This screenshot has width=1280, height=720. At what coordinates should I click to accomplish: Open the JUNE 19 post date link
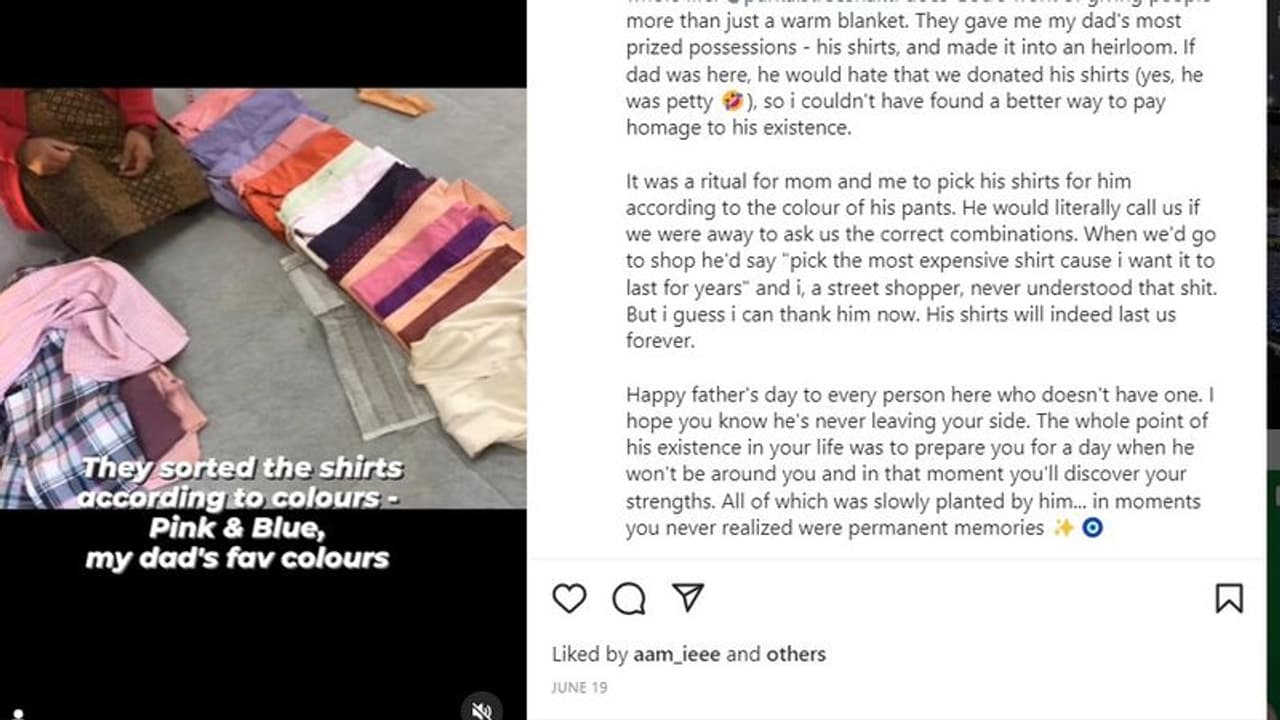pos(579,687)
